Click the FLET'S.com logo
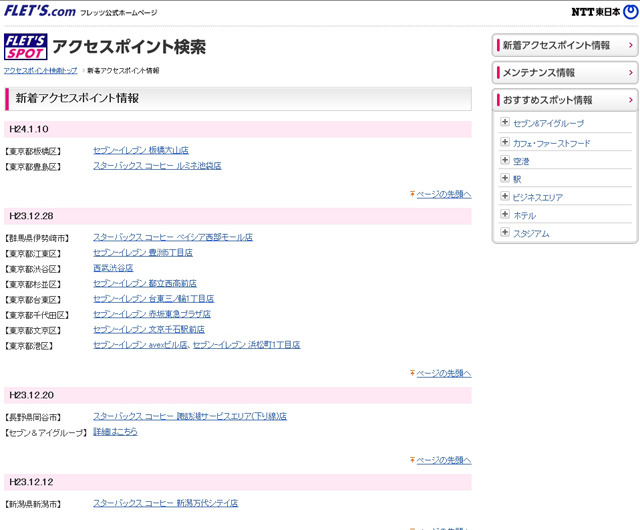The image size is (640, 530). [40, 11]
